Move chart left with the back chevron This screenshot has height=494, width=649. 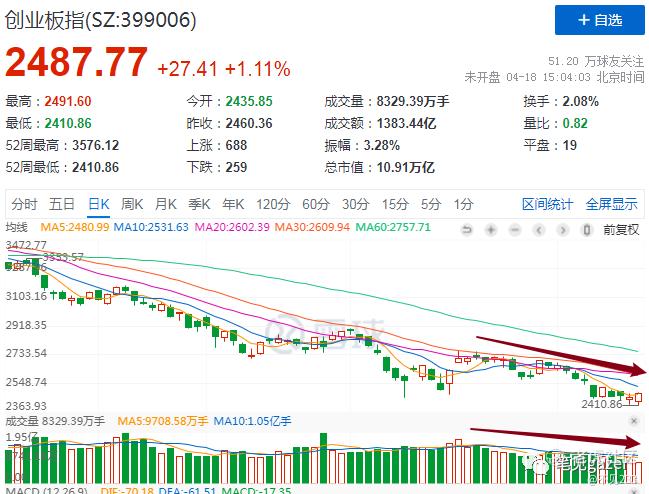coord(539,230)
